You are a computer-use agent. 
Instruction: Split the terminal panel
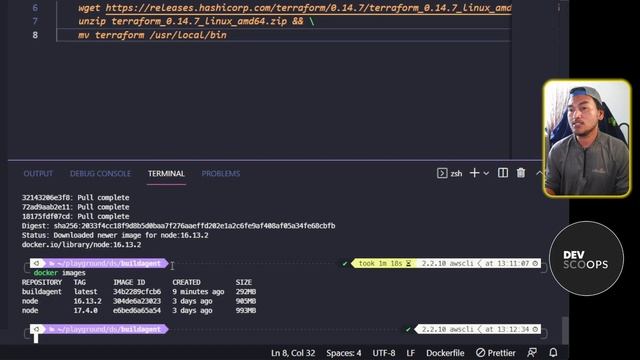[x=503, y=173]
